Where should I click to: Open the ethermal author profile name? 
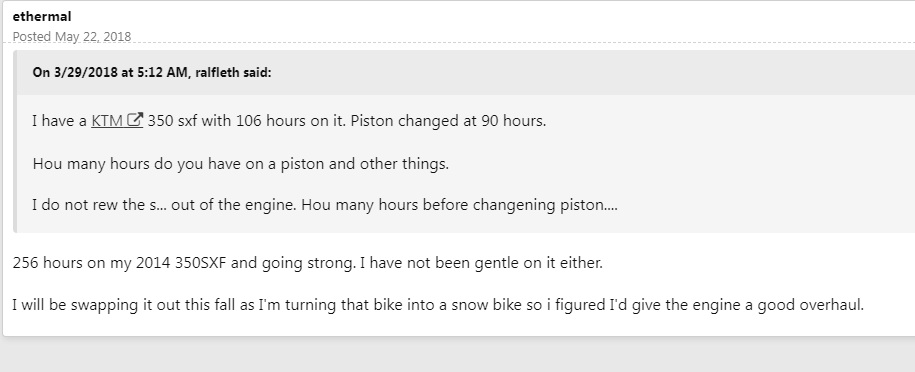tap(42, 16)
